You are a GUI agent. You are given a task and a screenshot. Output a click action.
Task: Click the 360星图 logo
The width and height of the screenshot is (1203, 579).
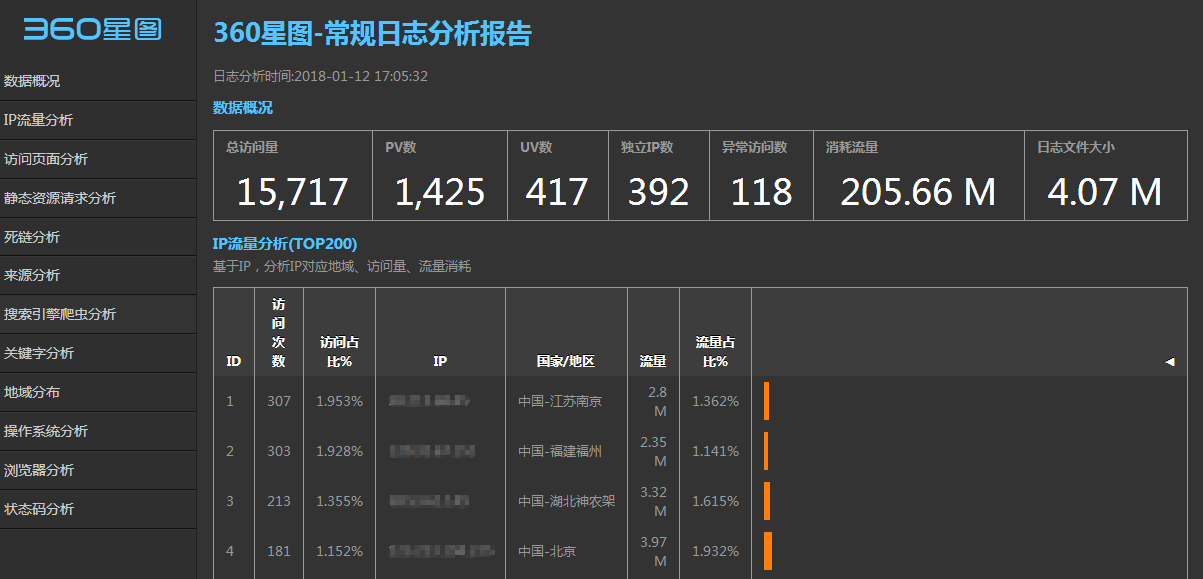(92, 30)
